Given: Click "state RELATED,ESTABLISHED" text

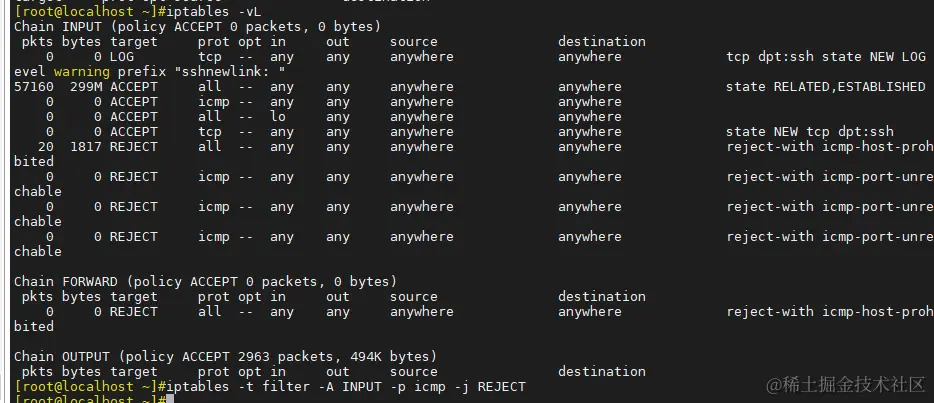Looking at the screenshot, I should tap(826, 86).
